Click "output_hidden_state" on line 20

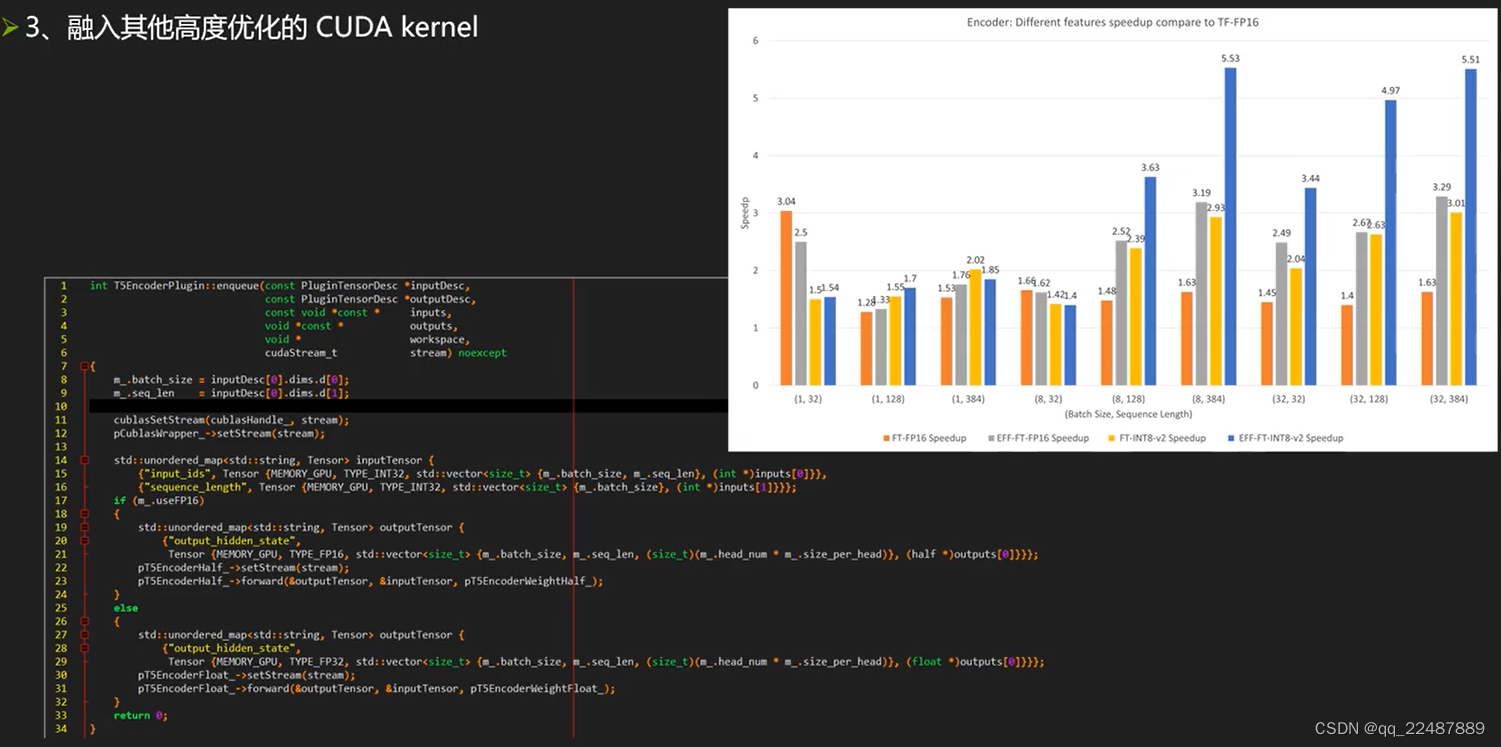pyautogui.click(x=234, y=541)
